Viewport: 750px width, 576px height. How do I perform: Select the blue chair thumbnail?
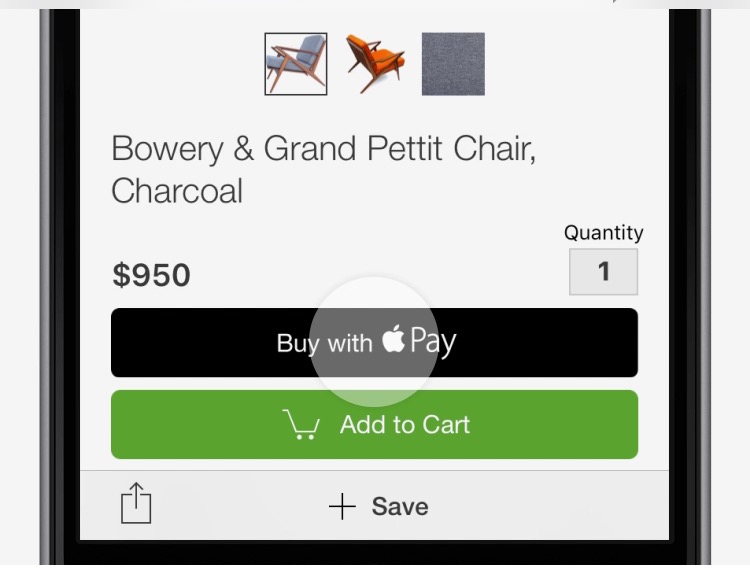[x=296, y=64]
